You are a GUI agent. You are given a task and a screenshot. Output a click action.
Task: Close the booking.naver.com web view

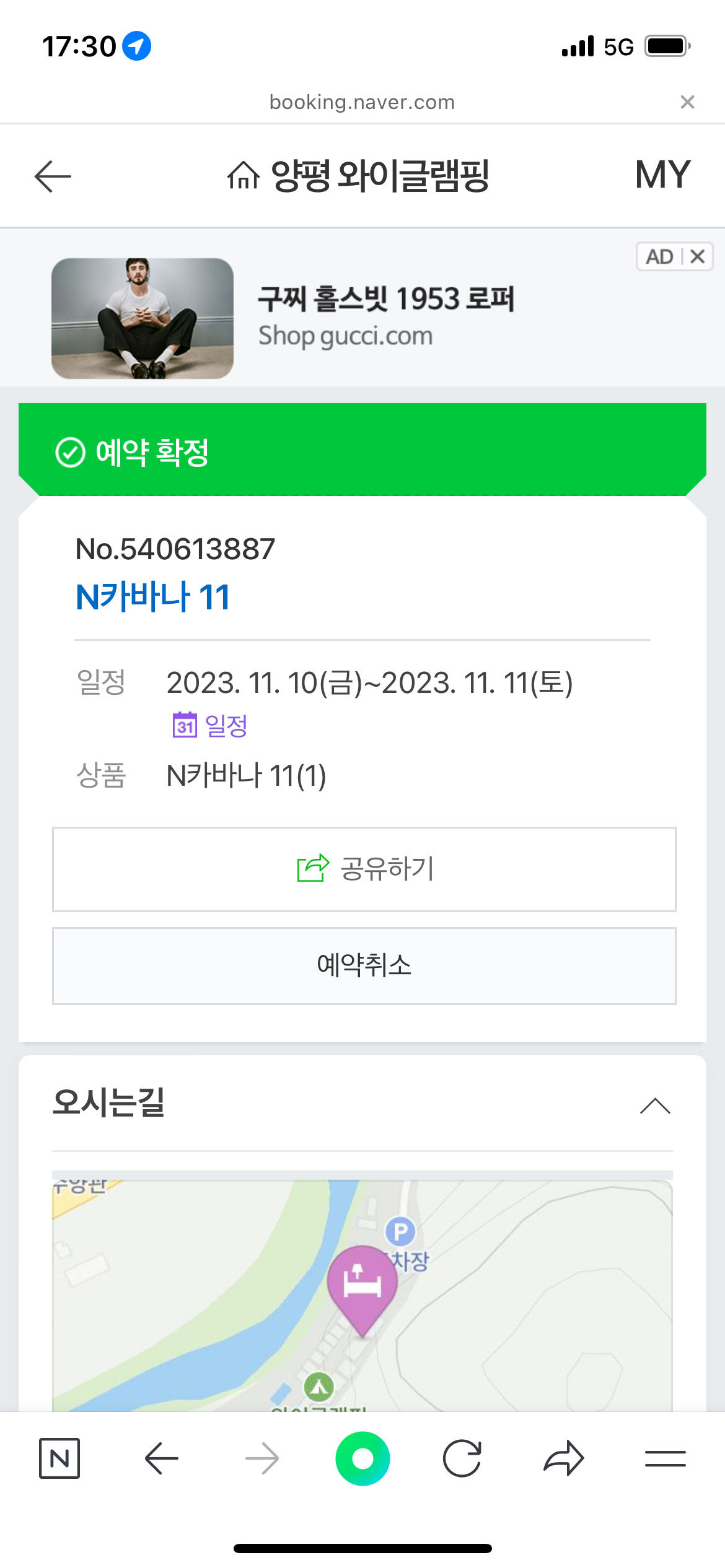pos(687,102)
